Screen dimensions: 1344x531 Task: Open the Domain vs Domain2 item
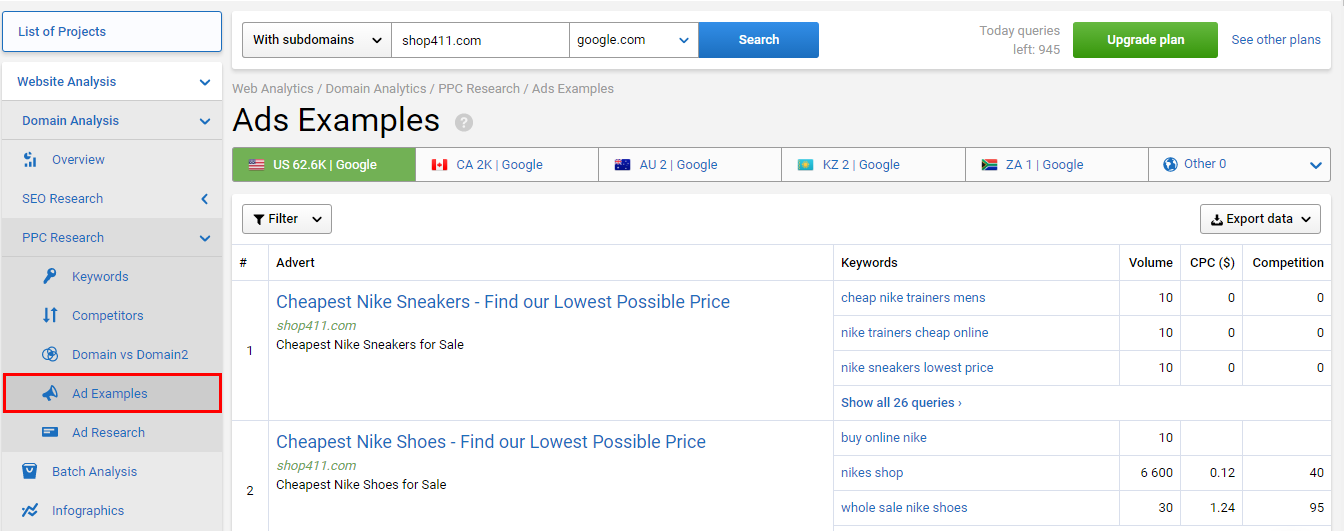[x=111, y=355]
